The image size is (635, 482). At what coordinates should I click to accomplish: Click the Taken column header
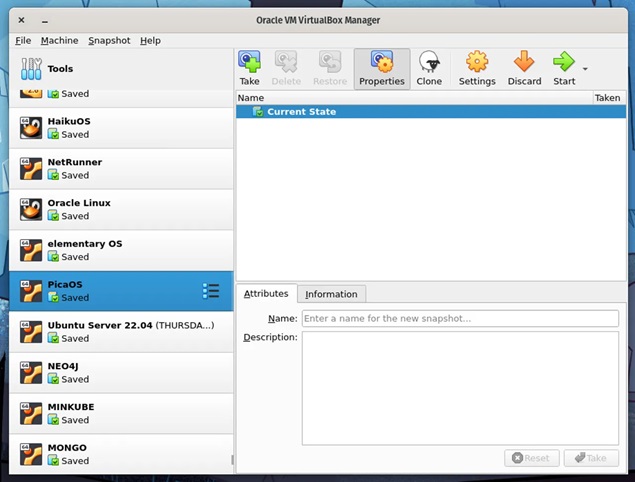click(x=609, y=98)
